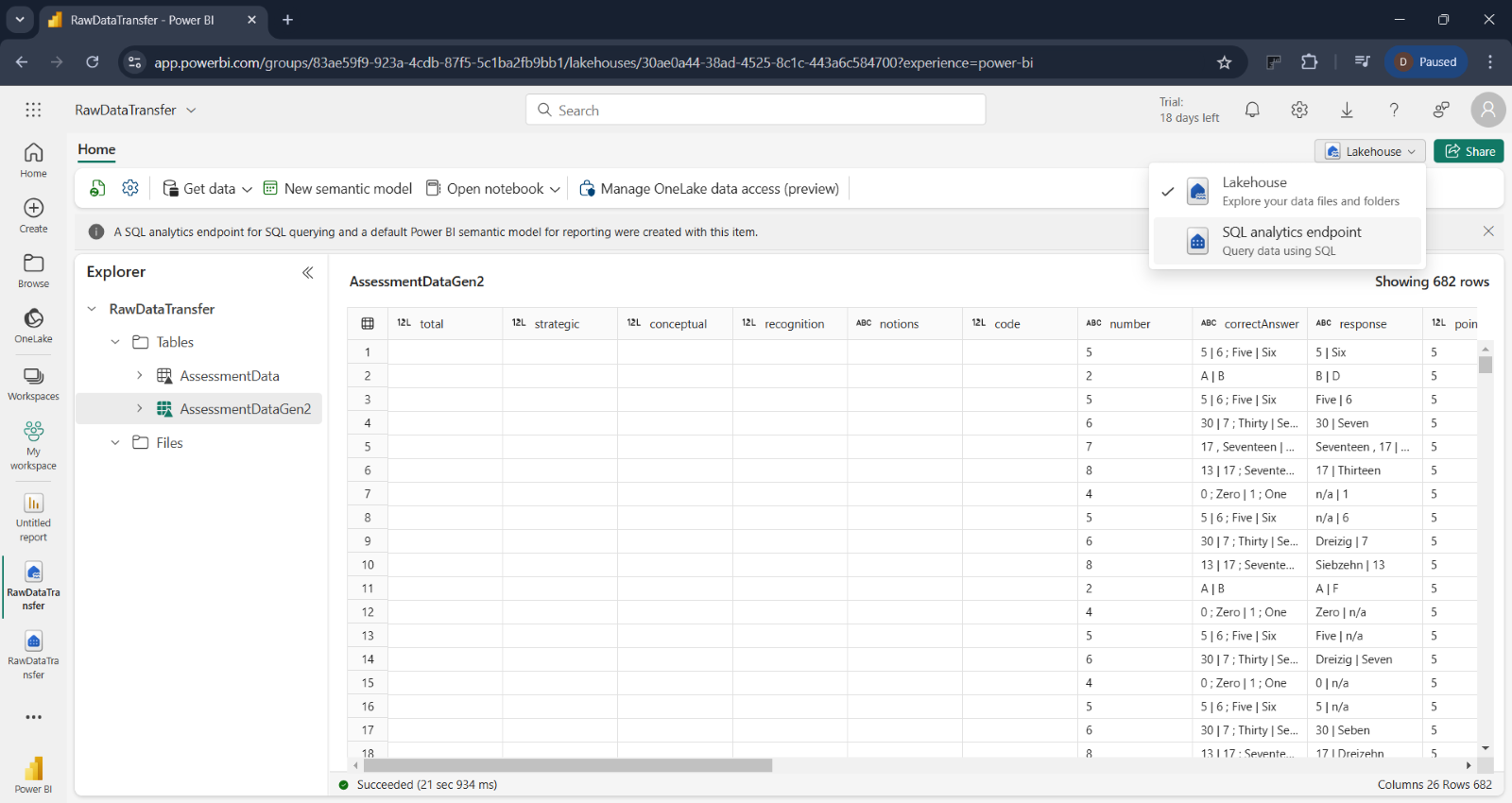Open Power BI settings gear in header
This screenshot has width=1512, height=803.
(x=1299, y=110)
